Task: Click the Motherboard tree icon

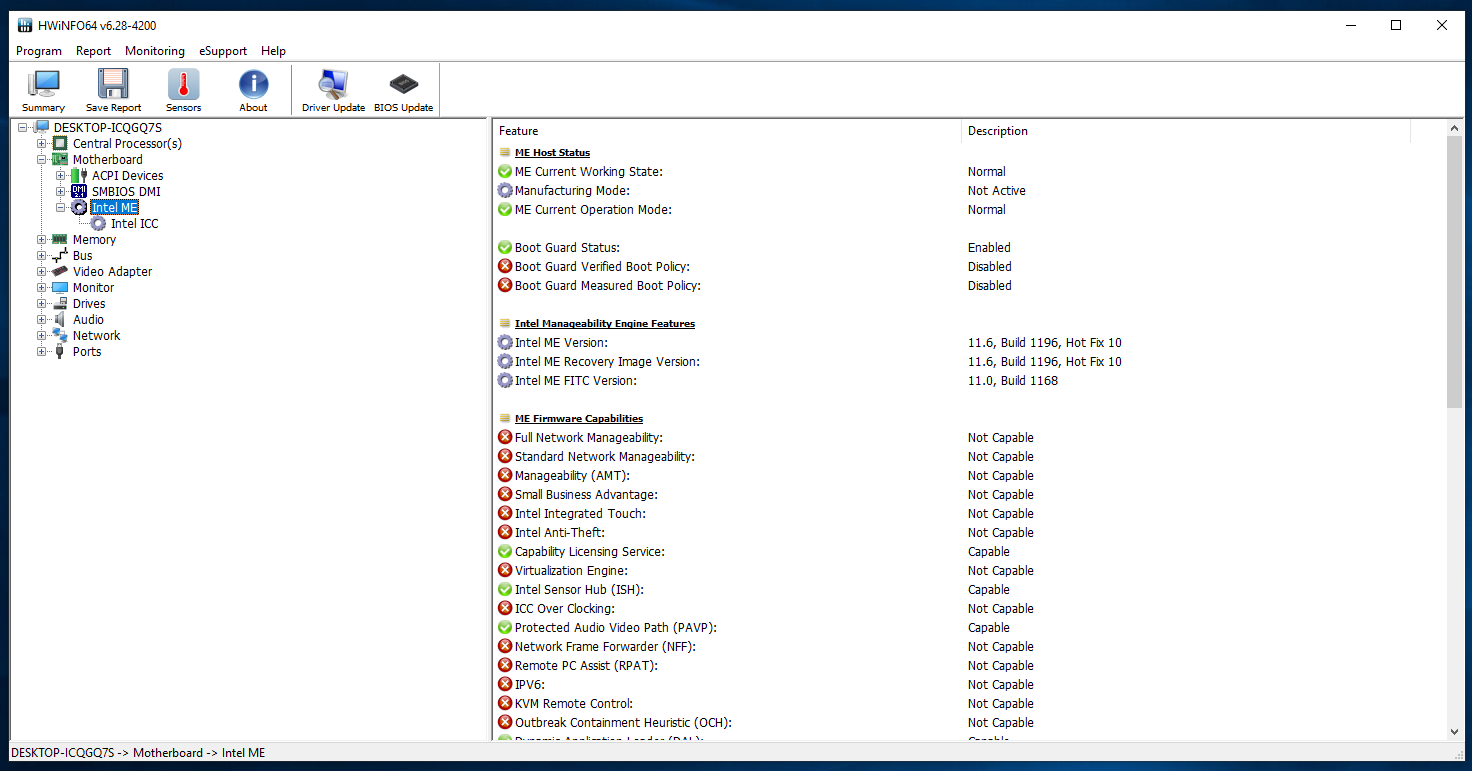Action: click(x=60, y=160)
